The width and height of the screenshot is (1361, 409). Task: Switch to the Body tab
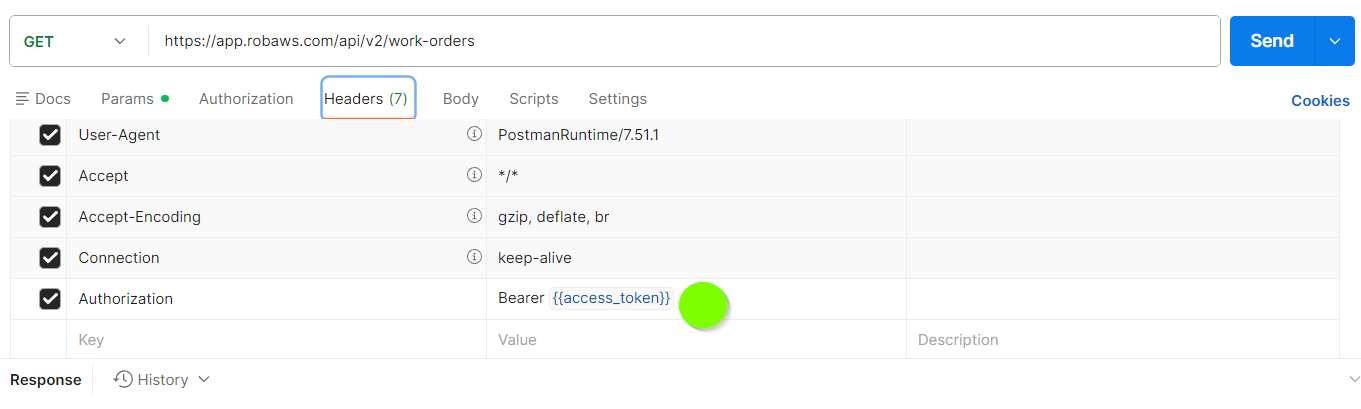[461, 99]
